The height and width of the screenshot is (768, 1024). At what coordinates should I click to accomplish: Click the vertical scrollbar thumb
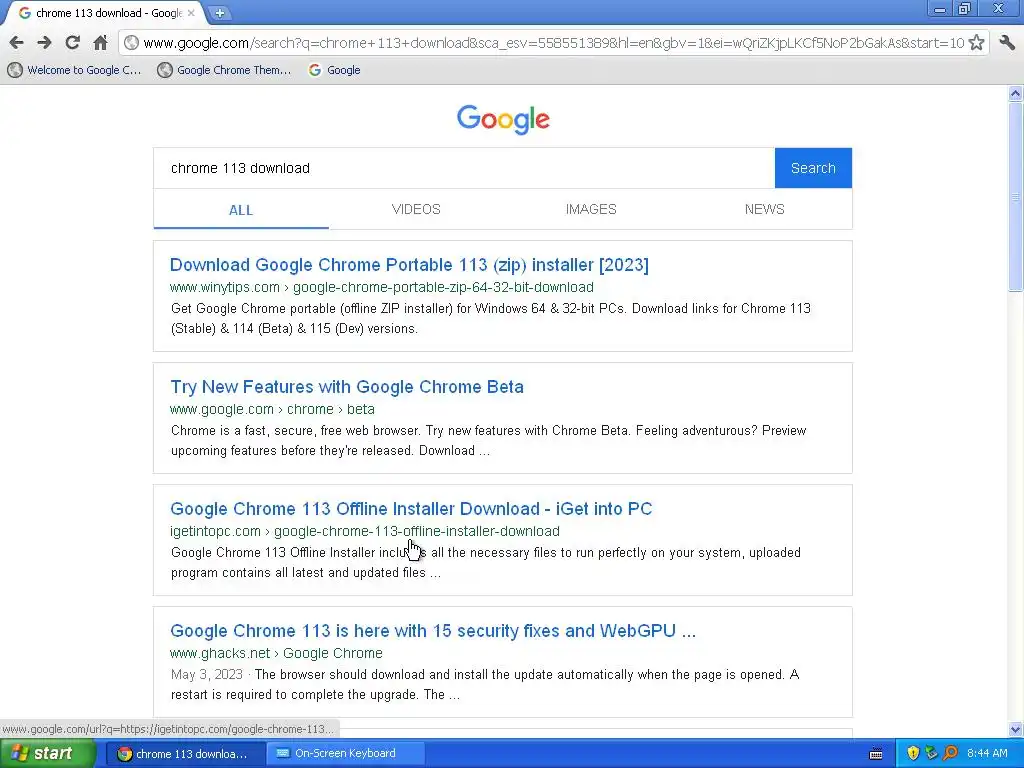pos(1016,197)
